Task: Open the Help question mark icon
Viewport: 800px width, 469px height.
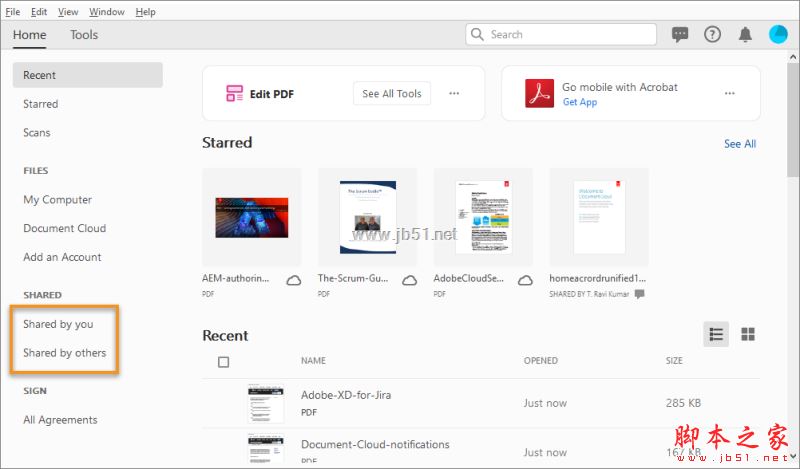Action: click(712, 35)
